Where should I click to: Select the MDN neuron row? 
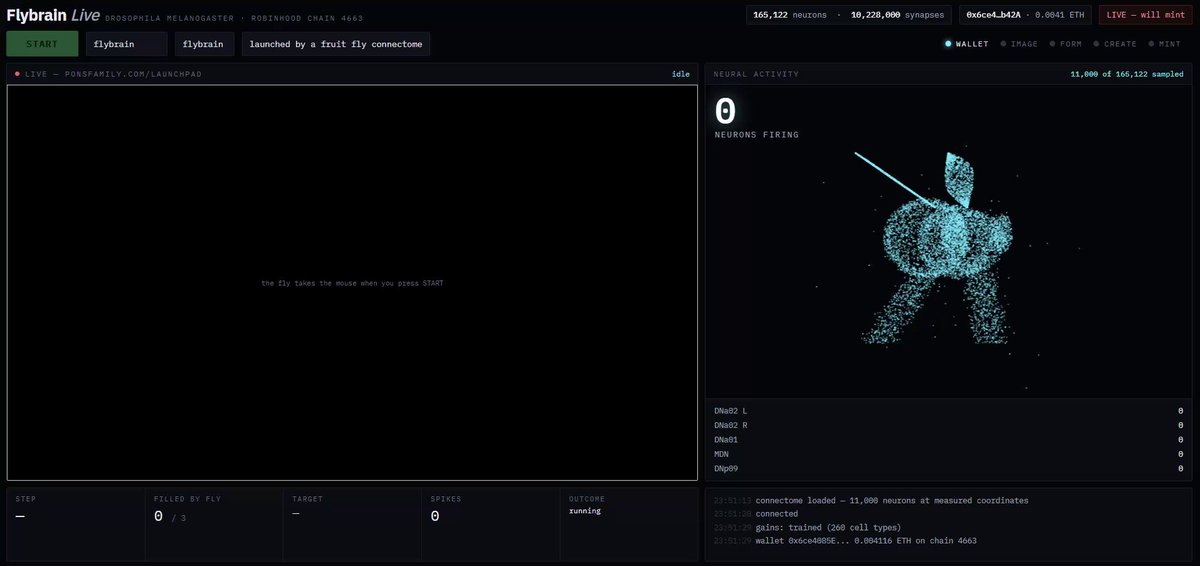(x=949, y=454)
